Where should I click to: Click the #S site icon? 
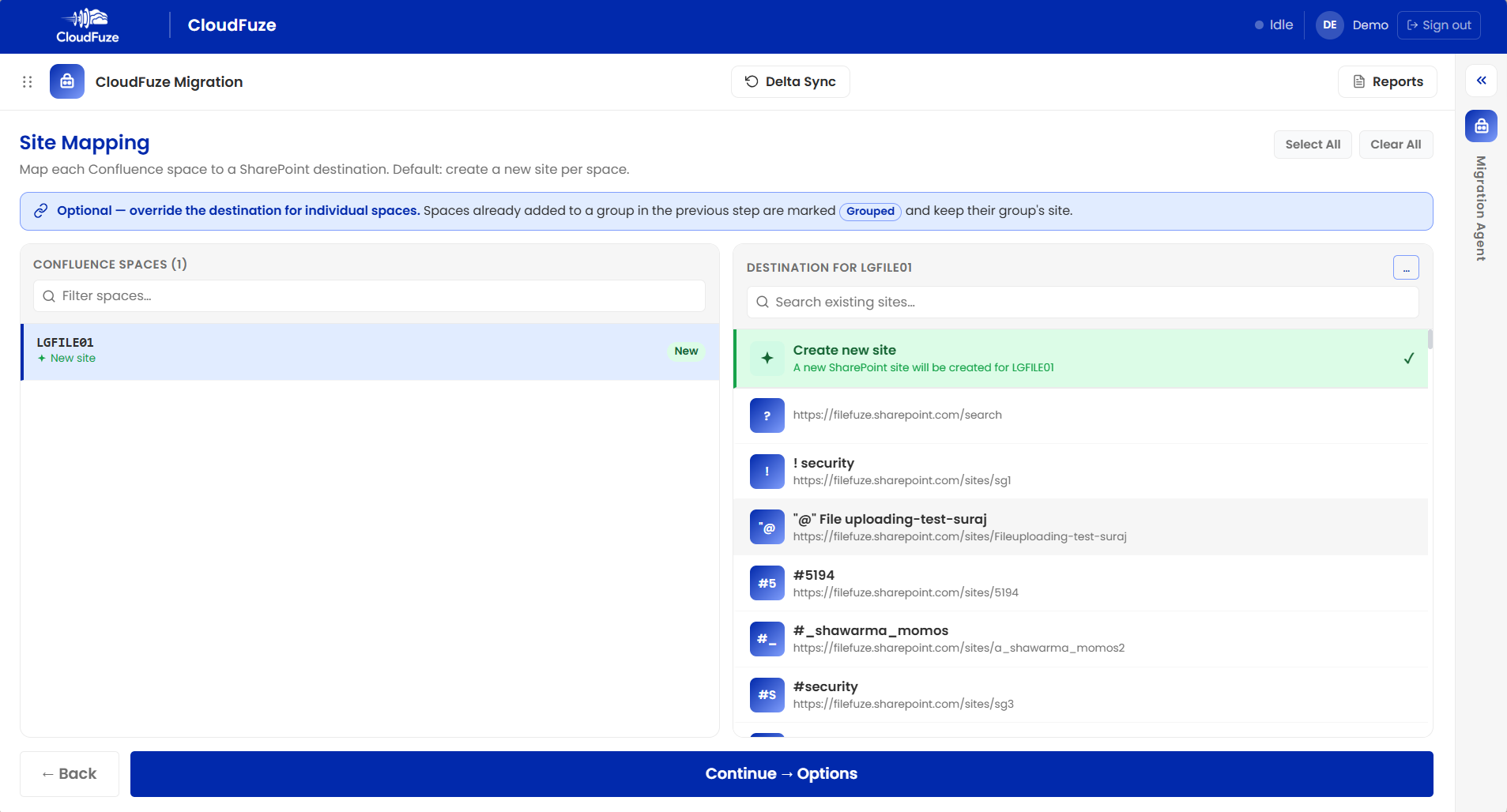point(767,695)
